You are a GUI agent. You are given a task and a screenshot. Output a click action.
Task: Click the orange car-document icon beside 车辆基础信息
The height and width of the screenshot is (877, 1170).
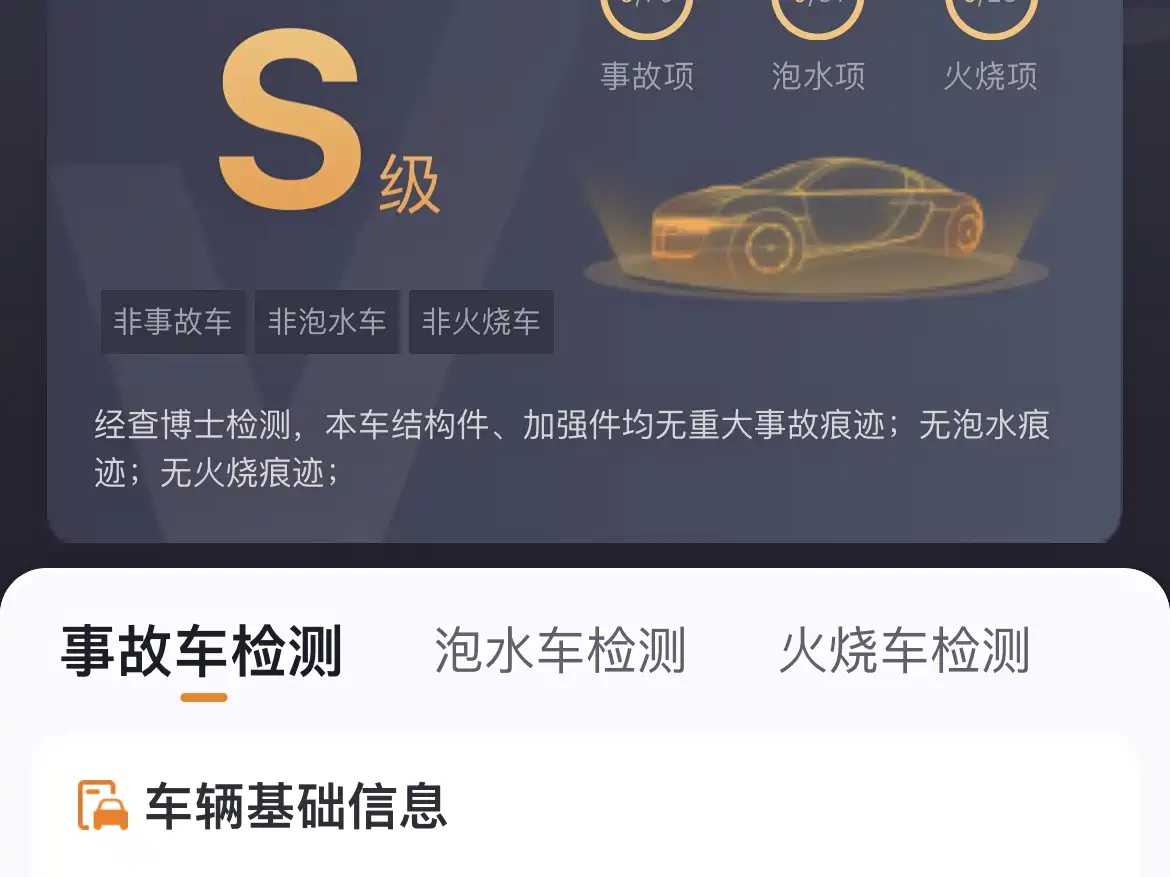(103, 805)
